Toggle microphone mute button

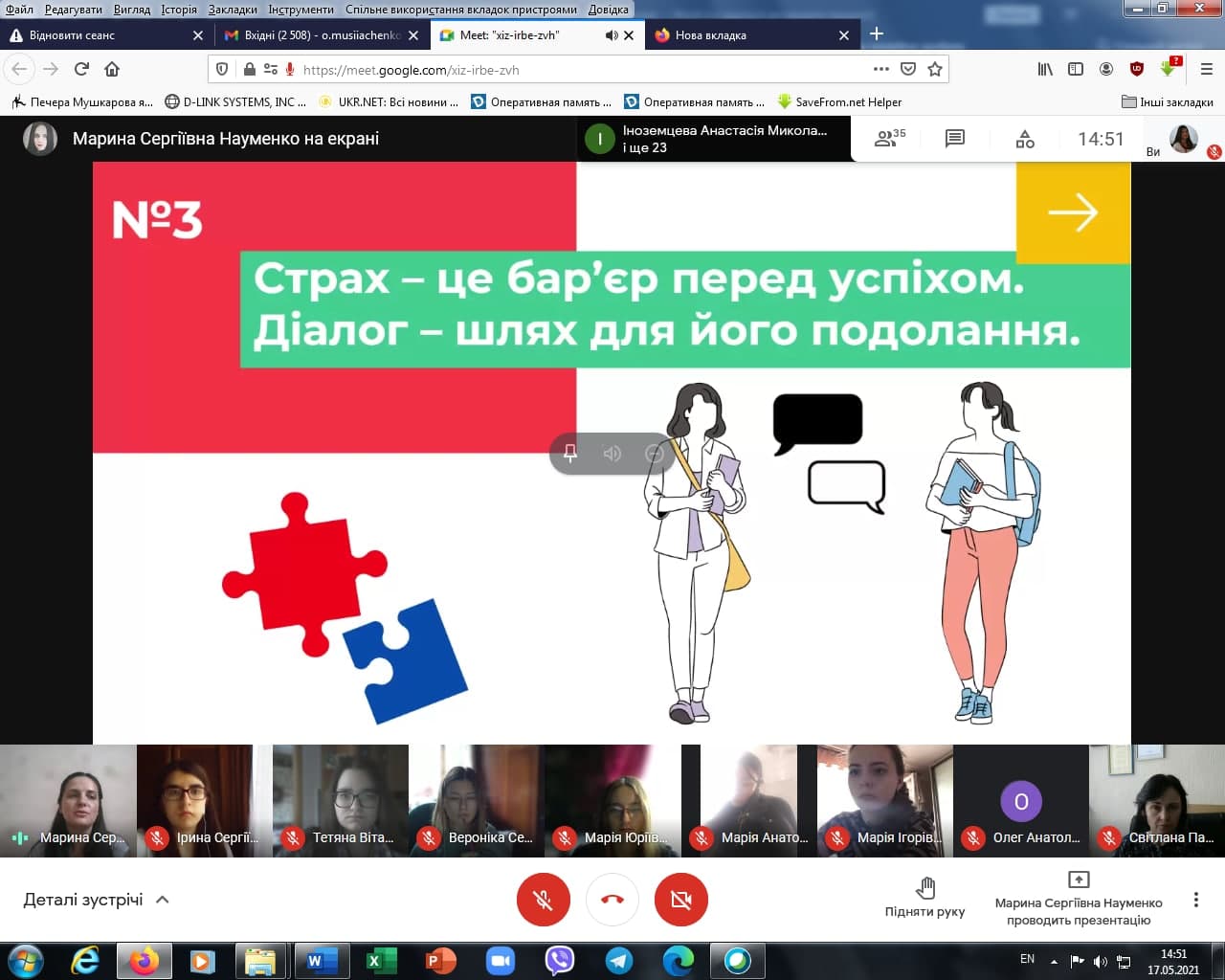pyautogui.click(x=544, y=900)
